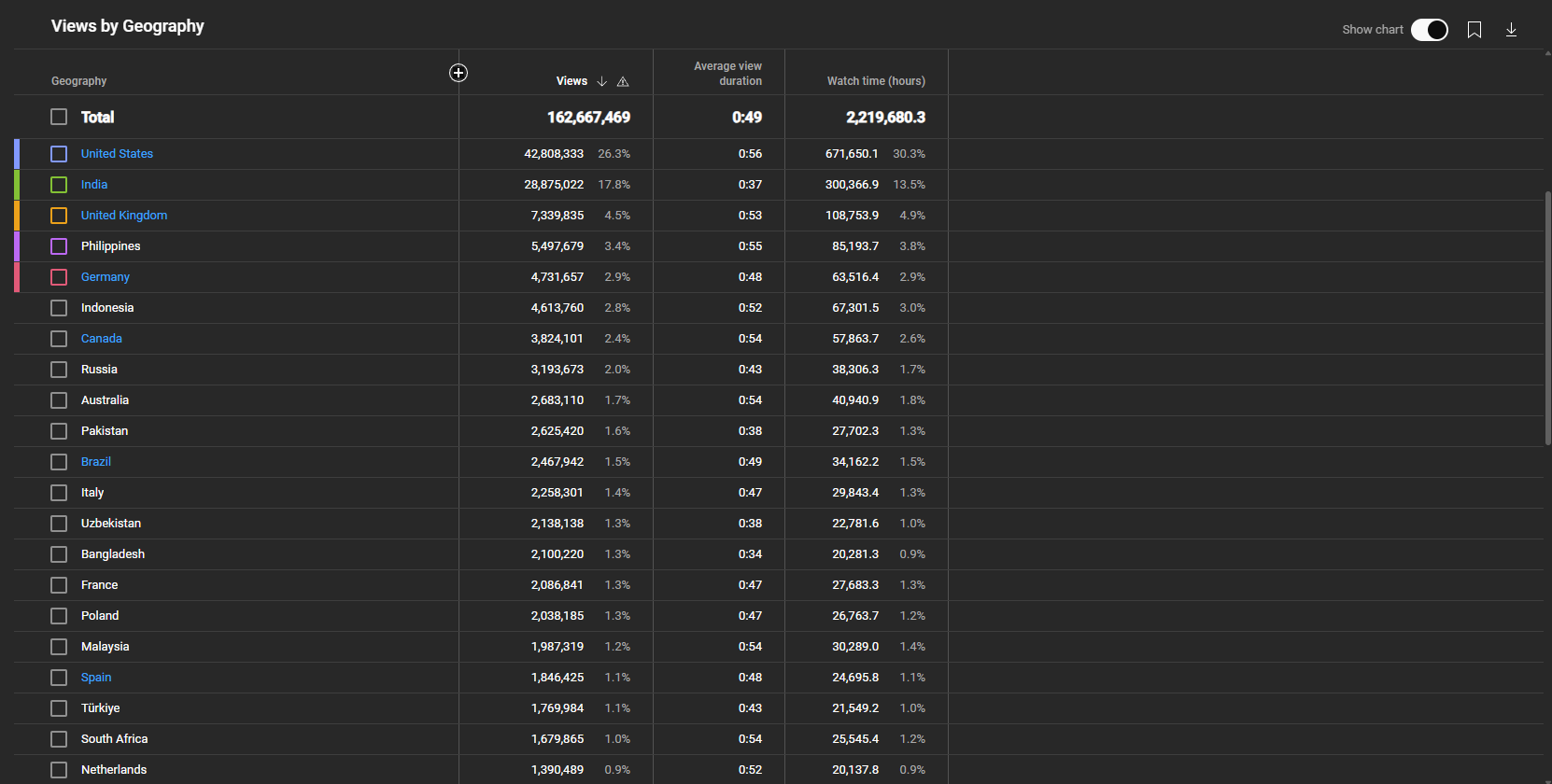Screen dimensions: 1552x784
Task: Click the download arrow icon
Action: (x=1511, y=30)
